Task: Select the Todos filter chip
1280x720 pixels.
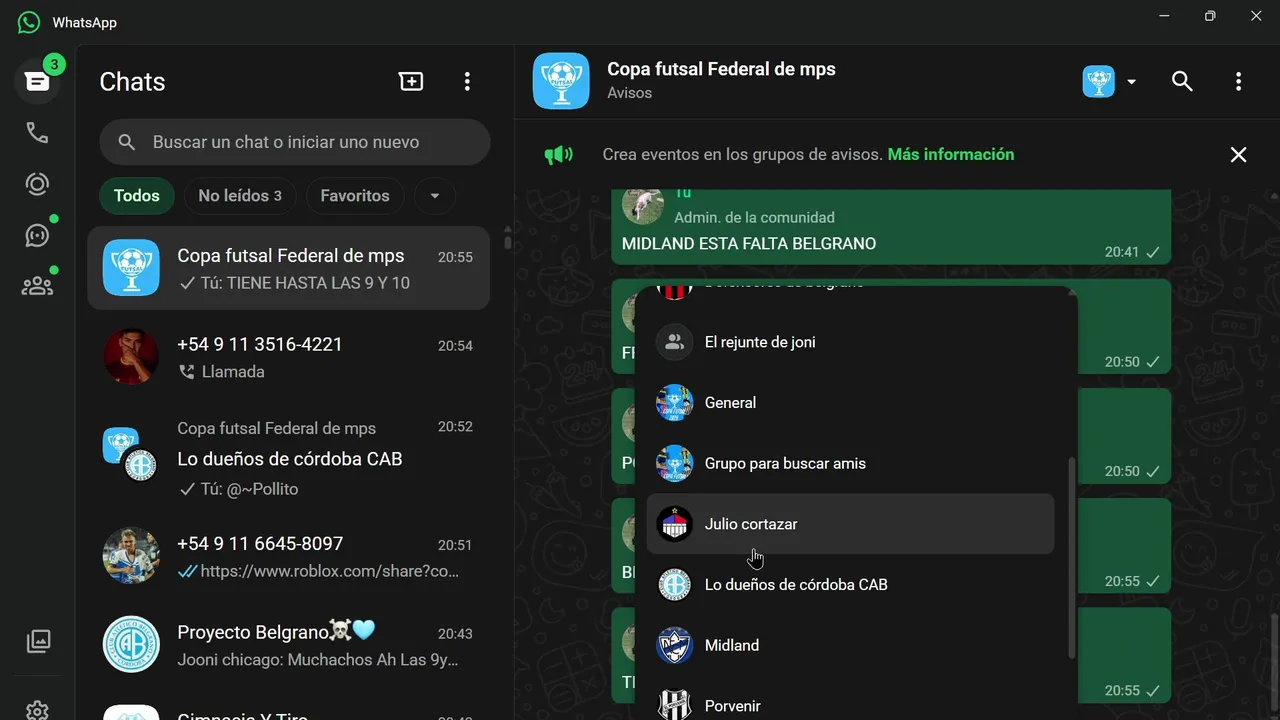Action: point(137,196)
